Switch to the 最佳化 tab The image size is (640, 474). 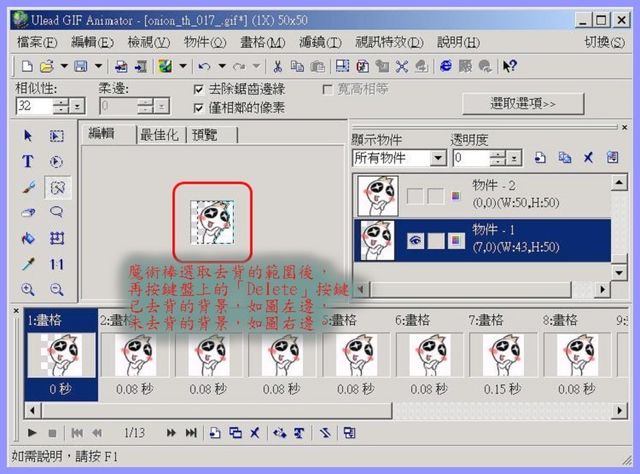click(x=160, y=135)
